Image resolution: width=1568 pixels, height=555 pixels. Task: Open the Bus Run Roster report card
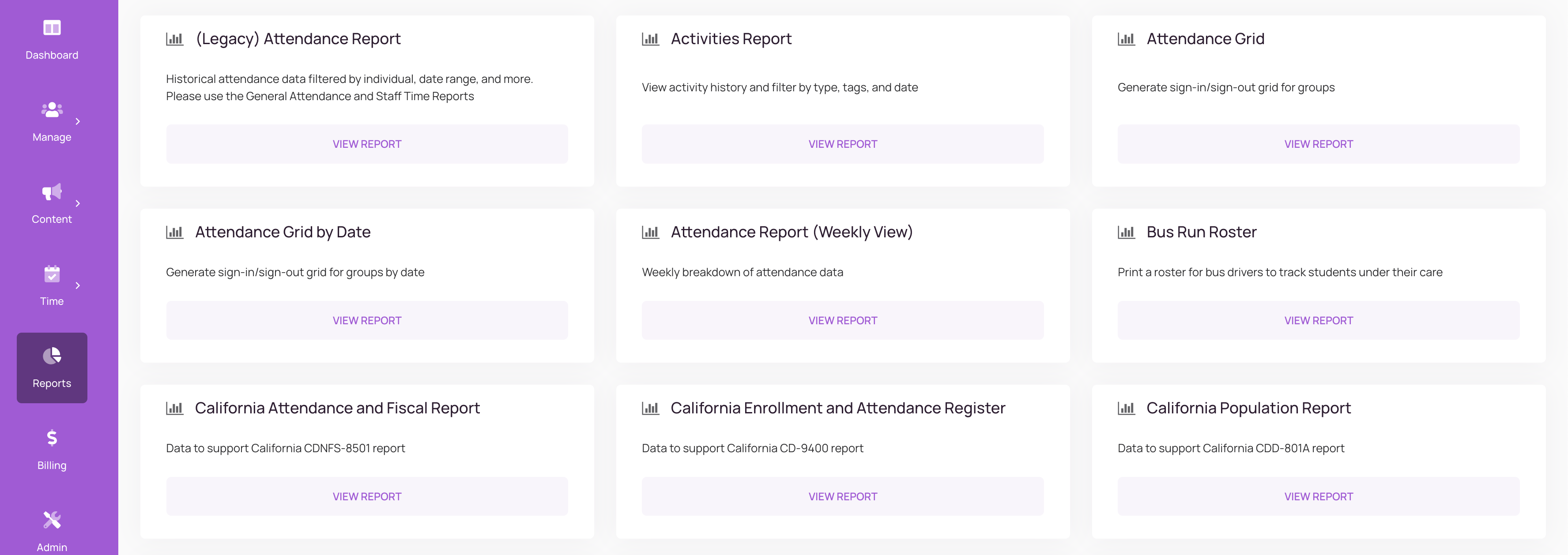[x=1319, y=320]
